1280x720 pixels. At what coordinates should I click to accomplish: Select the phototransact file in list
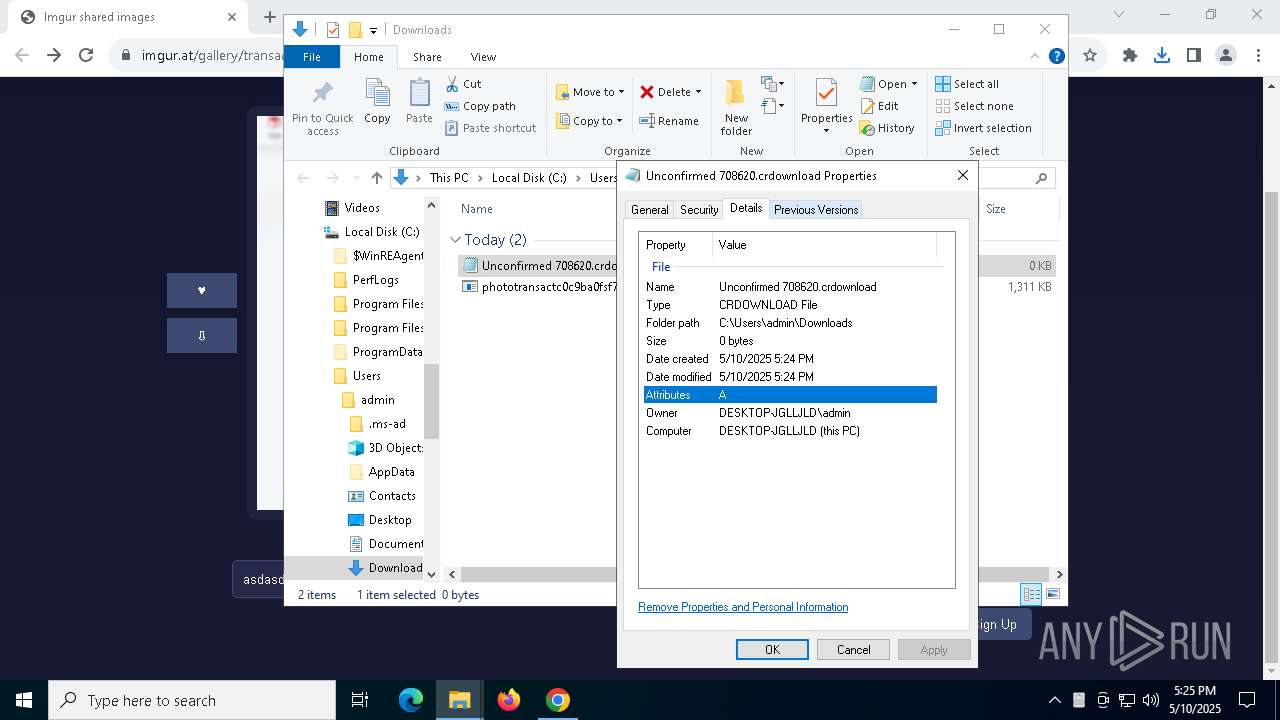tap(540, 287)
